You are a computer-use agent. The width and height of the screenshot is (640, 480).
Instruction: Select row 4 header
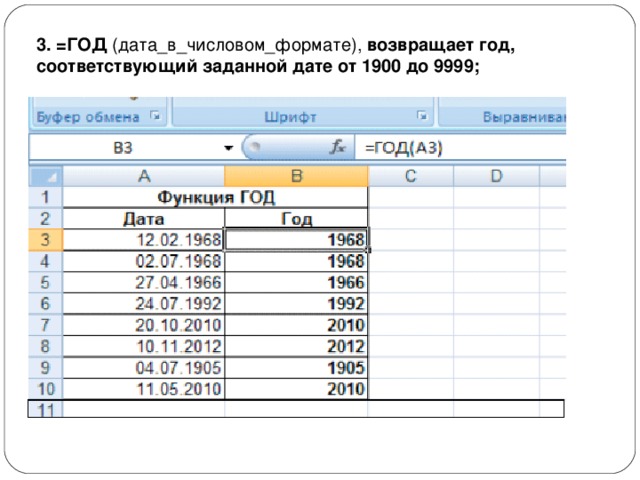click(x=45, y=261)
